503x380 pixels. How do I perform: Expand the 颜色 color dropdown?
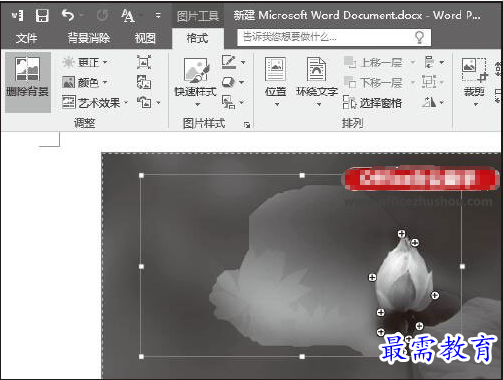pos(105,82)
